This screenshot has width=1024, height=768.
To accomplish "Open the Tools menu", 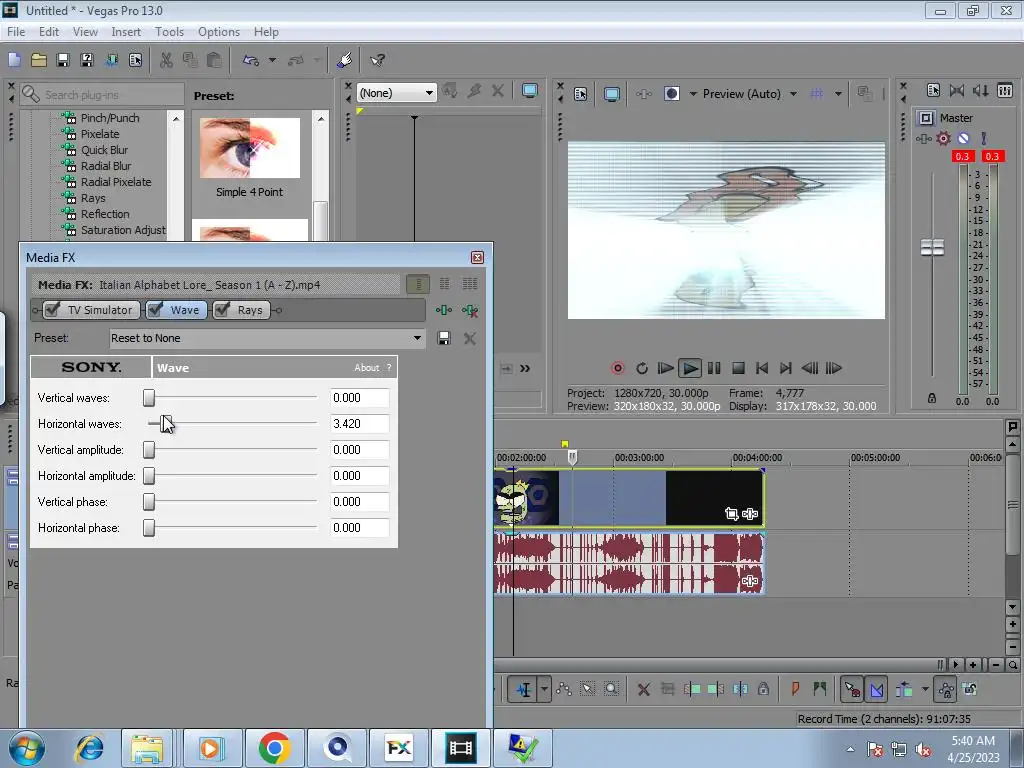I will [x=169, y=31].
